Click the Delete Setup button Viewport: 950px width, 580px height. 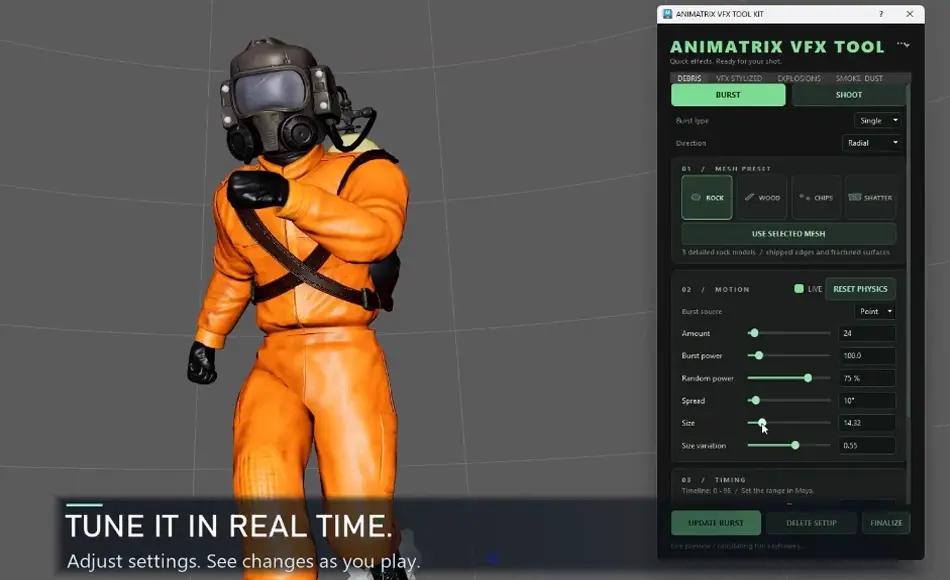click(x=811, y=523)
